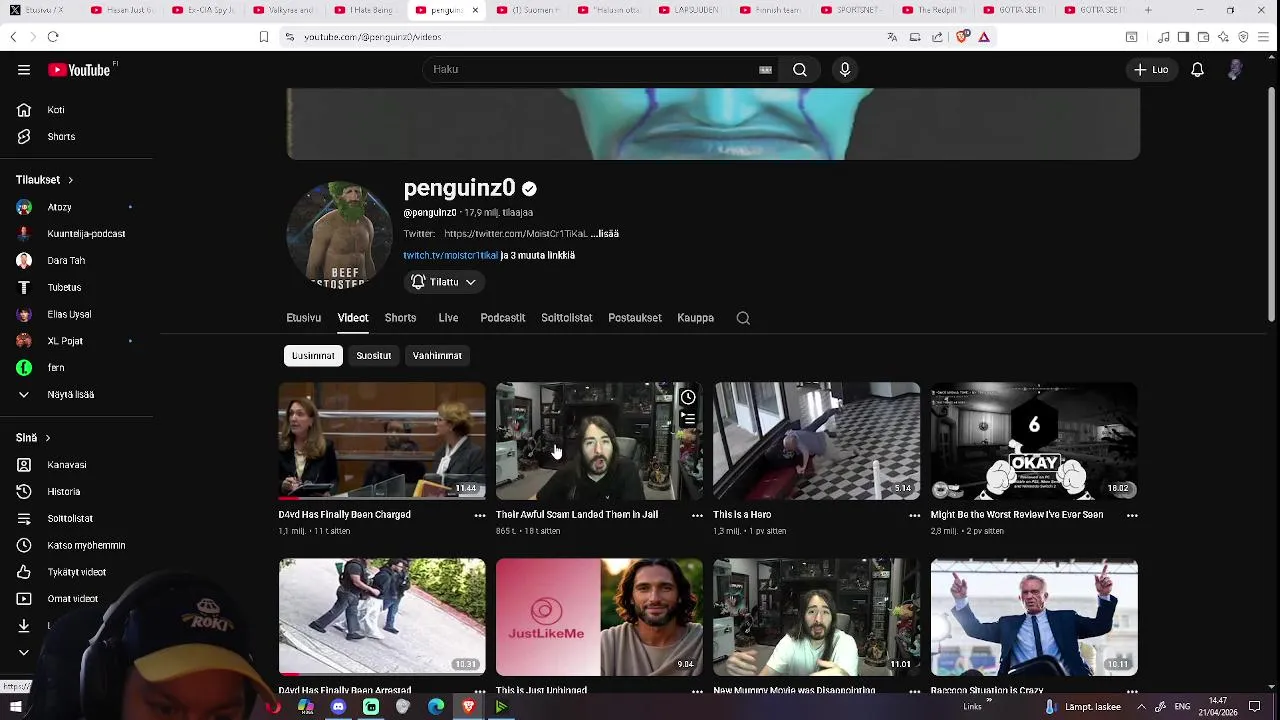The height and width of the screenshot is (720, 1280).
Task: Expand the Sinä section heading
Action: (33, 438)
